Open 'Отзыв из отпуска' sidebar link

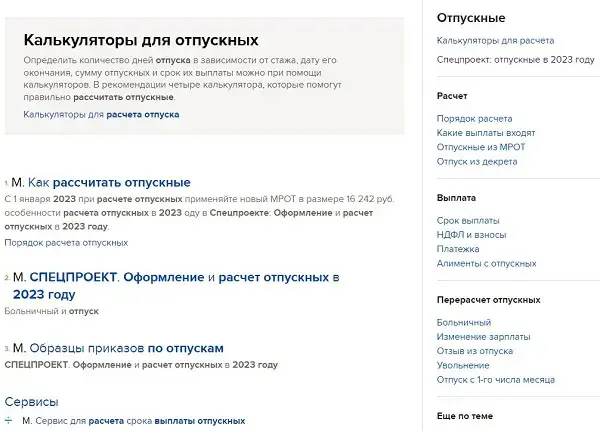tap(474, 351)
